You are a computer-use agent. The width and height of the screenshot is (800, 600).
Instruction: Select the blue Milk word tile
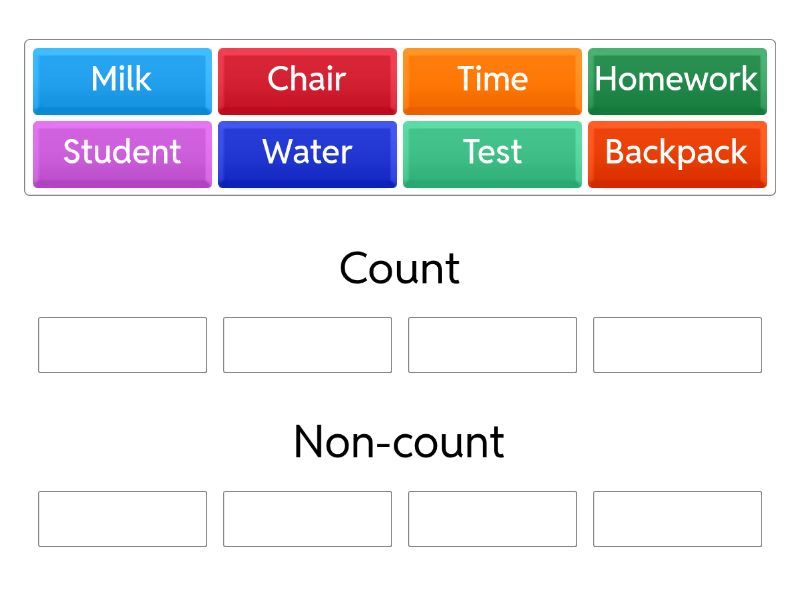(122, 80)
